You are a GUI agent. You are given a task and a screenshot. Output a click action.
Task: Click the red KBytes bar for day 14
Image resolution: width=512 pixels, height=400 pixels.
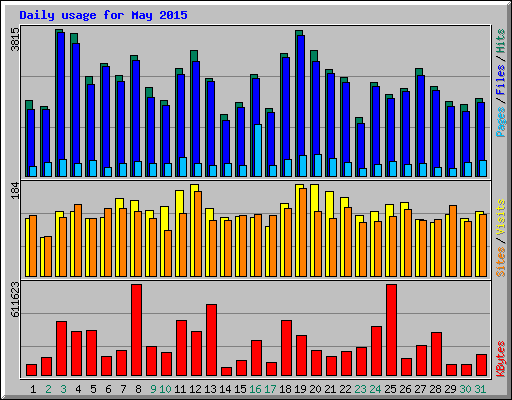227,372
